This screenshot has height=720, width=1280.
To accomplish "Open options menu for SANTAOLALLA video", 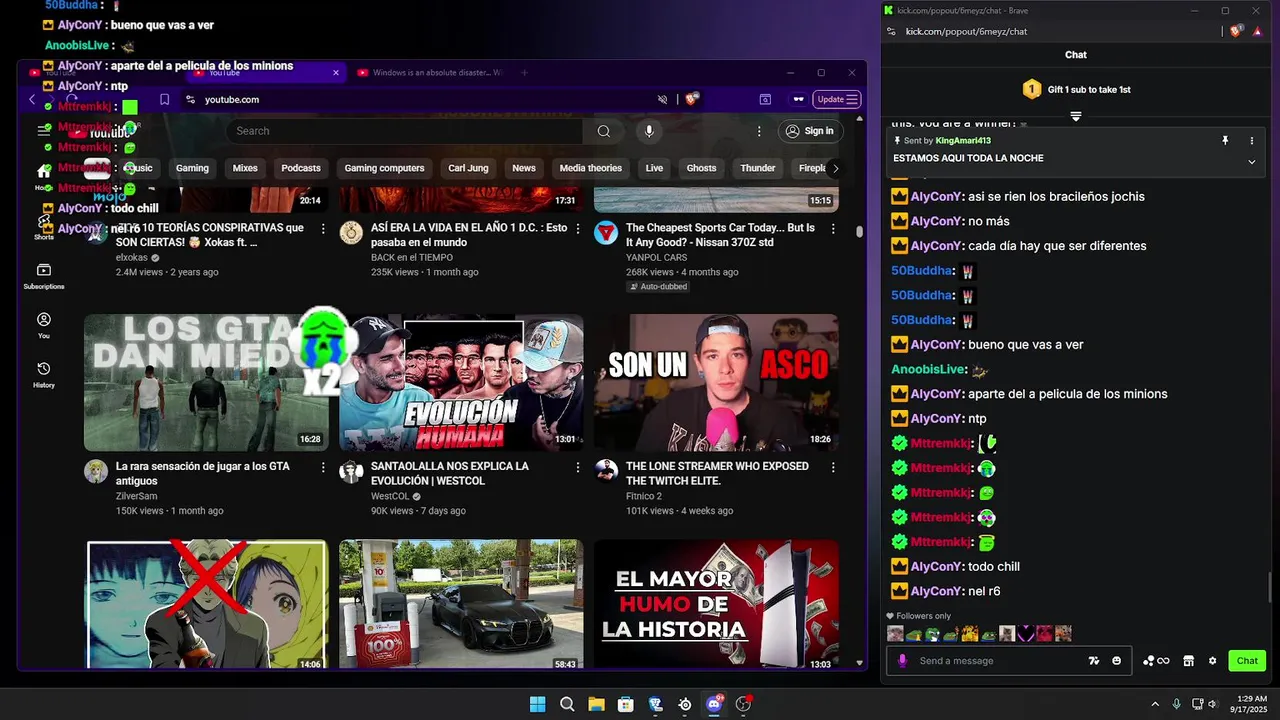I will tap(578, 467).
